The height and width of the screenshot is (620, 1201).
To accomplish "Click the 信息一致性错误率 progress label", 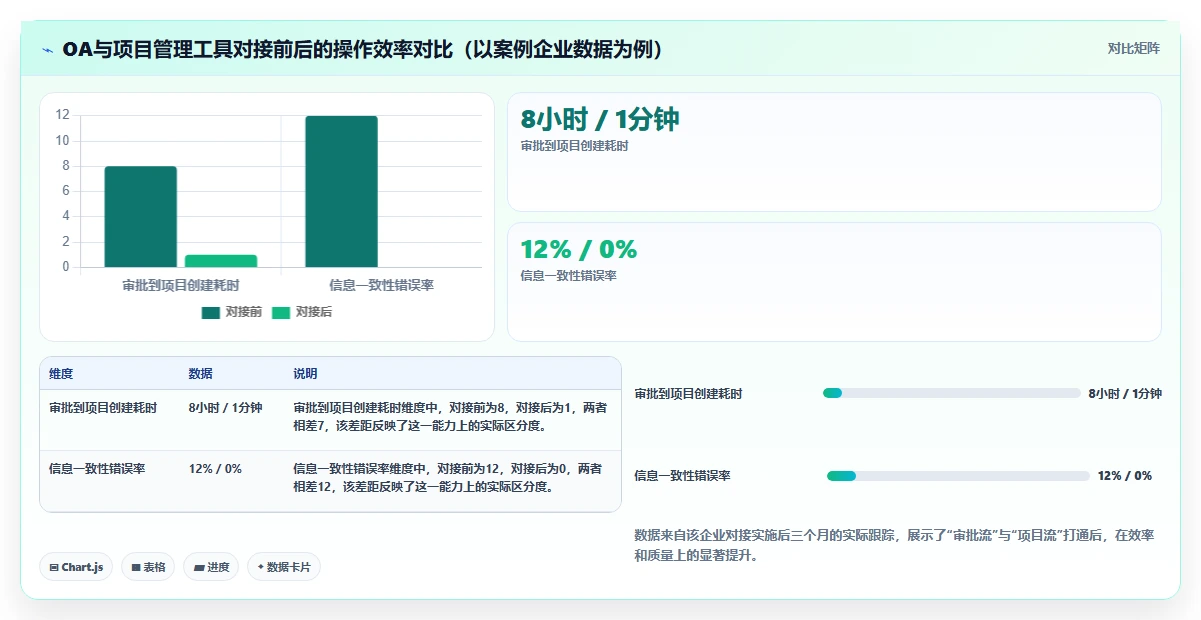I will point(683,476).
